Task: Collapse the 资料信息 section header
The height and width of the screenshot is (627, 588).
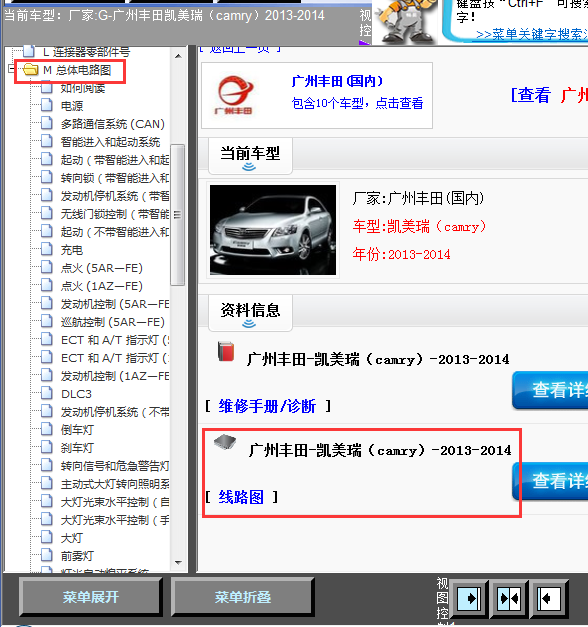Action: (x=250, y=313)
